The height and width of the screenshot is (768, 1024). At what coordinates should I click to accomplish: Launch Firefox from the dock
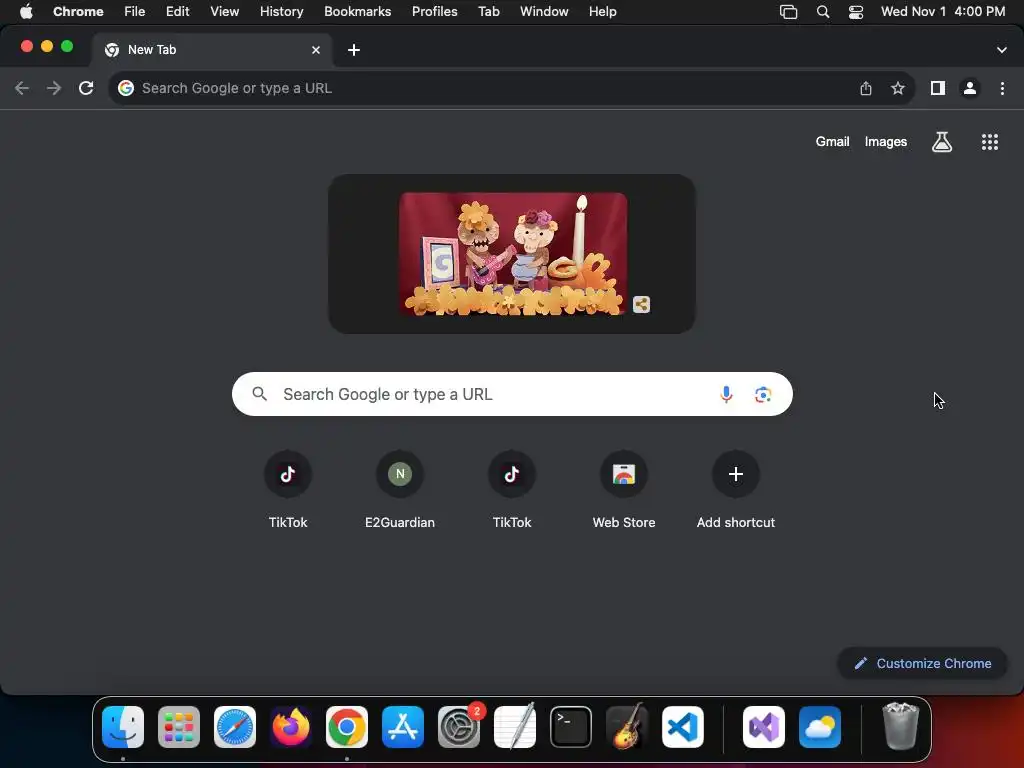click(x=291, y=727)
